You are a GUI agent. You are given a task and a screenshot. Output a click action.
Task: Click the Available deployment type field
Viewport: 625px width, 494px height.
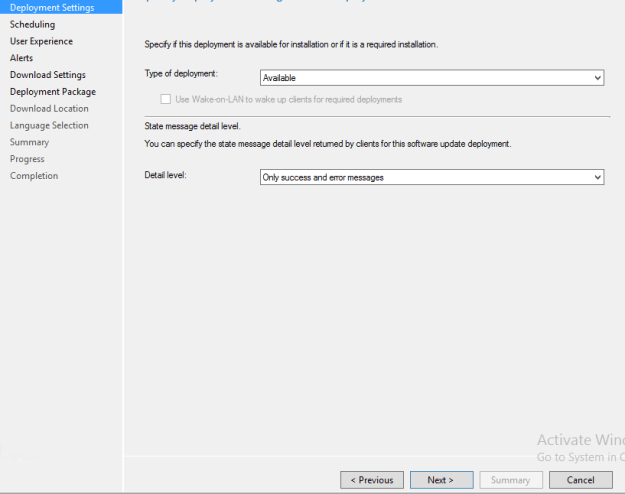(x=432, y=78)
